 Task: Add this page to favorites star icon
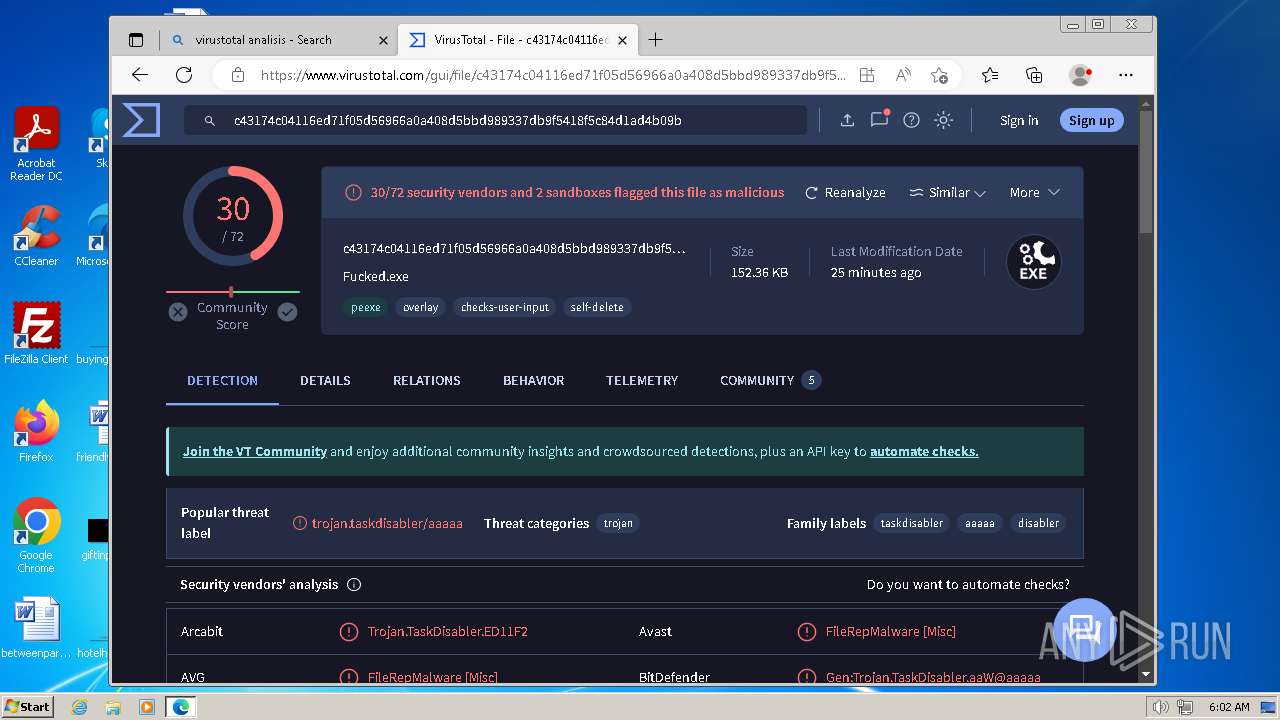[x=939, y=75]
